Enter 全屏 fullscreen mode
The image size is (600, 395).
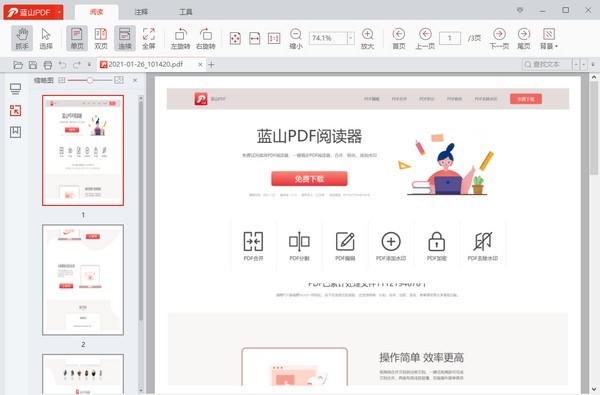148,38
